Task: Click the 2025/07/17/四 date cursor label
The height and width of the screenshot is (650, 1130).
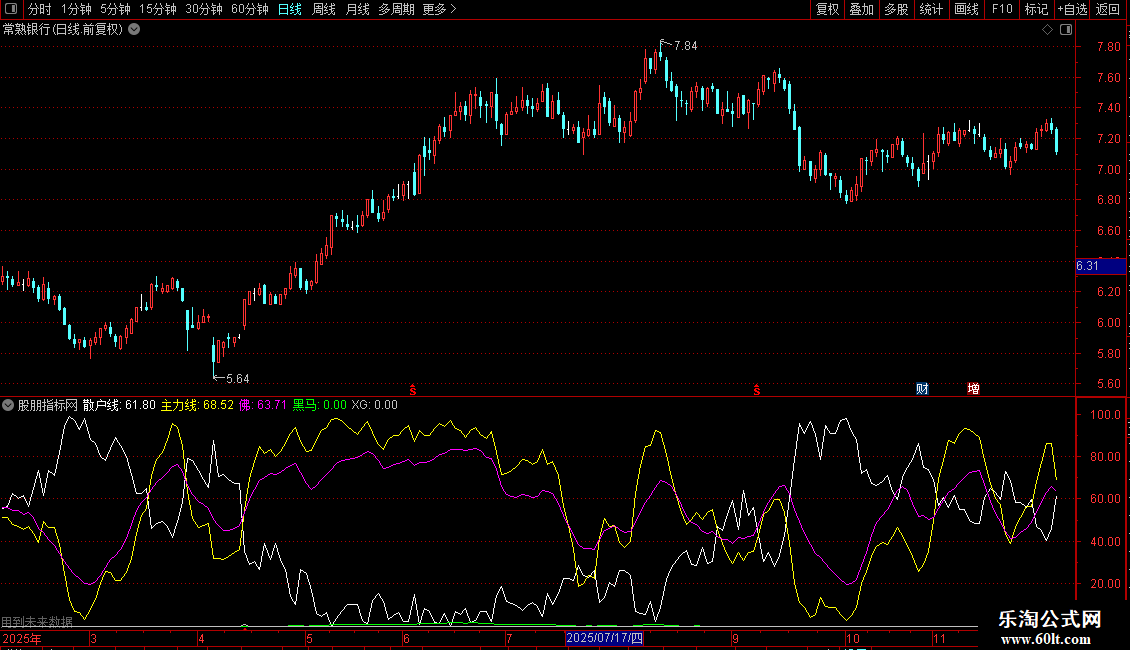Action: [x=604, y=638]
